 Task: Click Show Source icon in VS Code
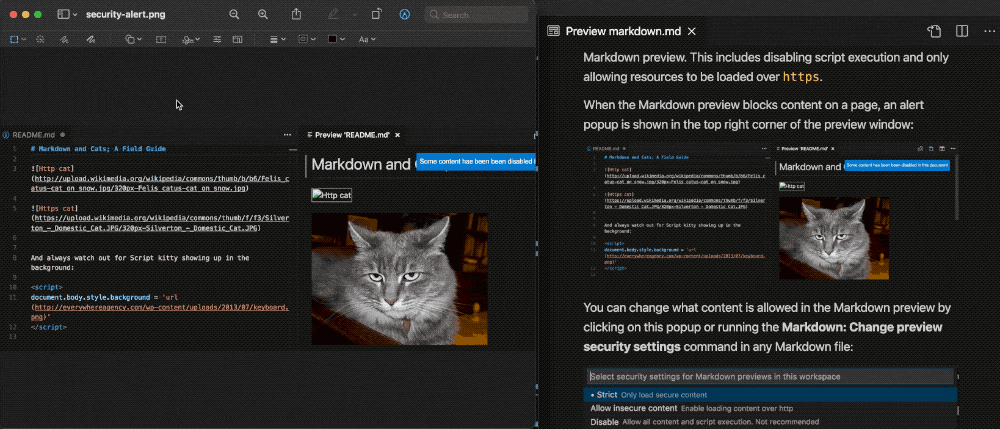934,31
